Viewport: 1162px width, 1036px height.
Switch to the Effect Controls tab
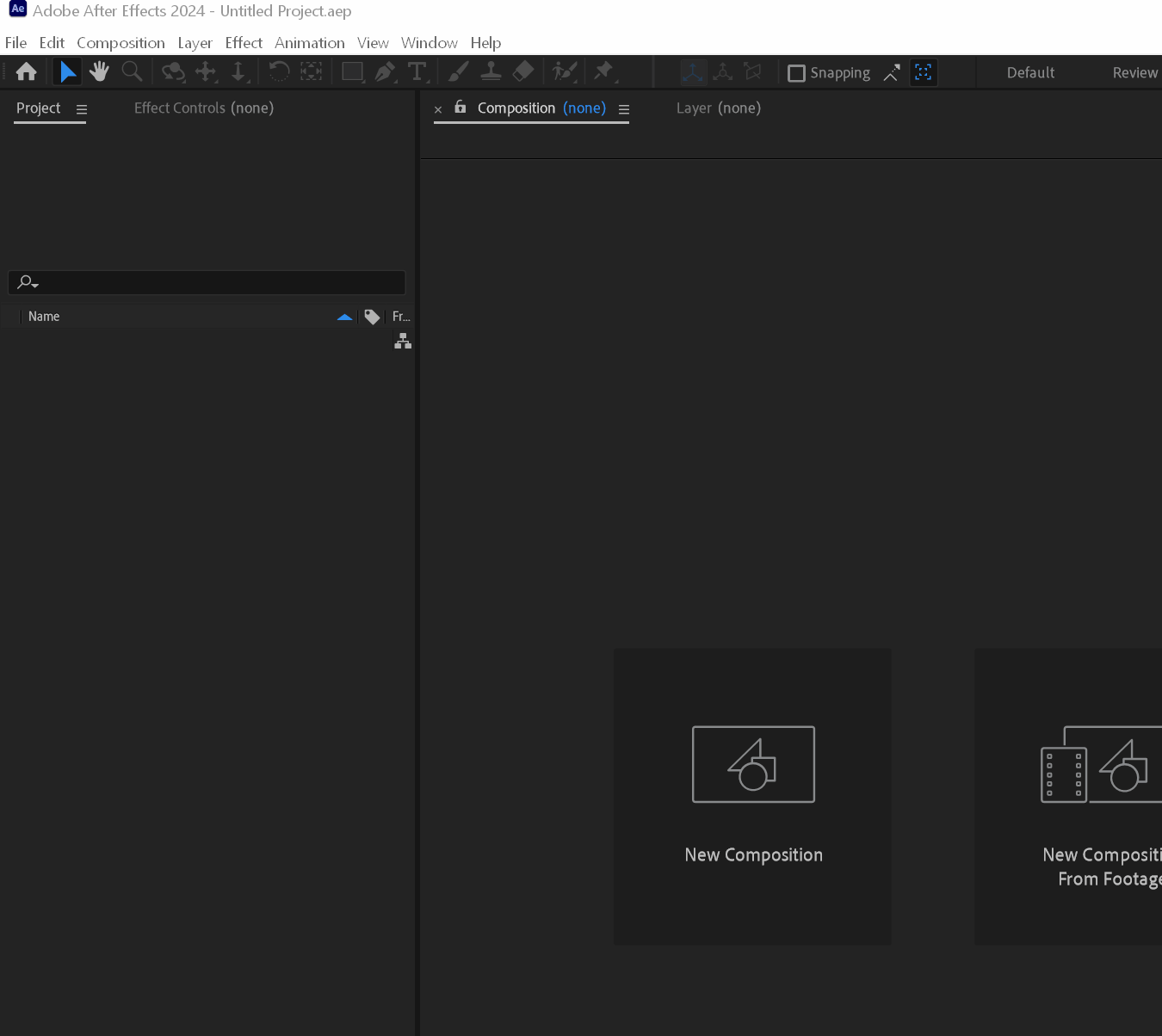203,108
